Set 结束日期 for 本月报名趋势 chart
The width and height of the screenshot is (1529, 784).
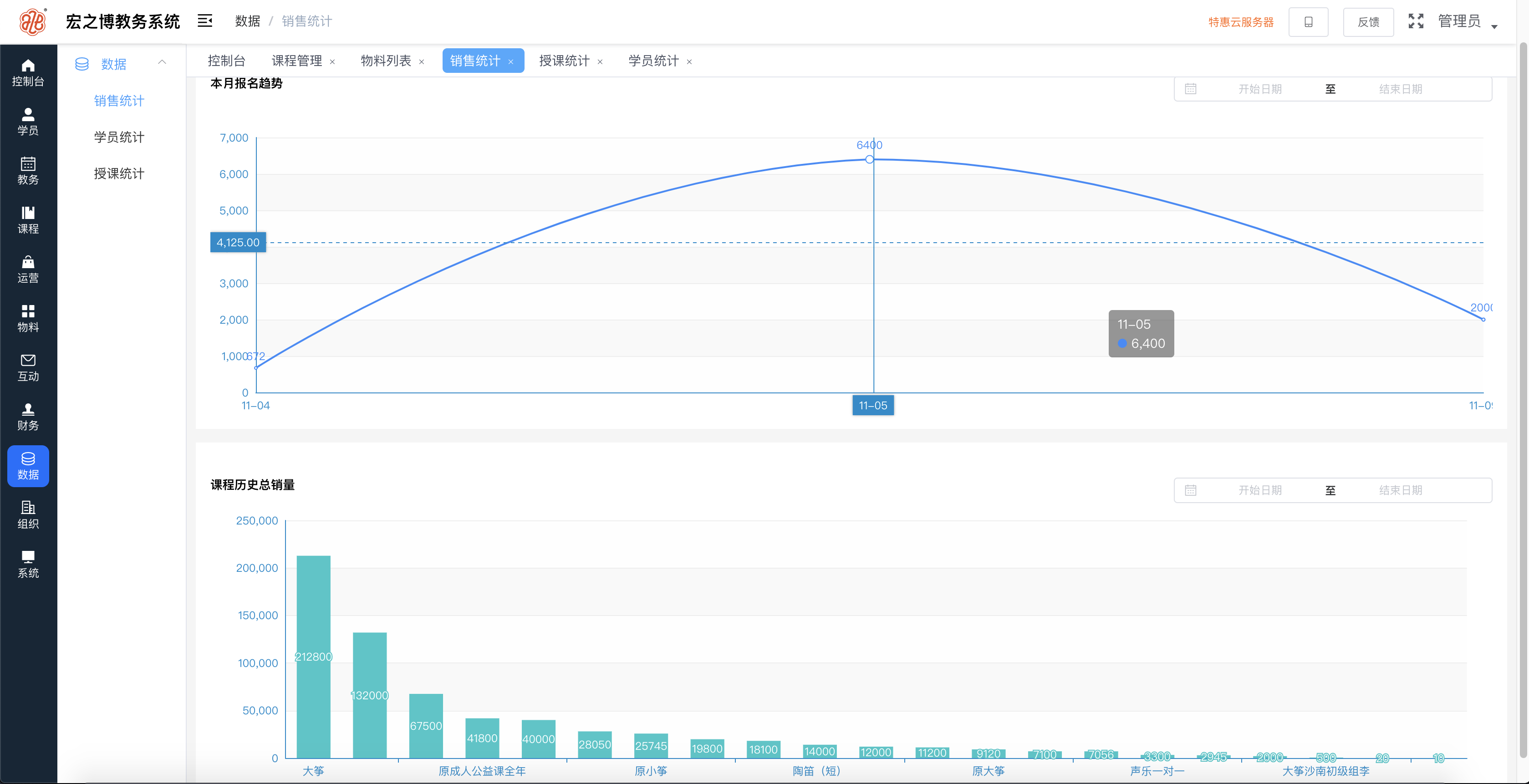pos(1401,89)
